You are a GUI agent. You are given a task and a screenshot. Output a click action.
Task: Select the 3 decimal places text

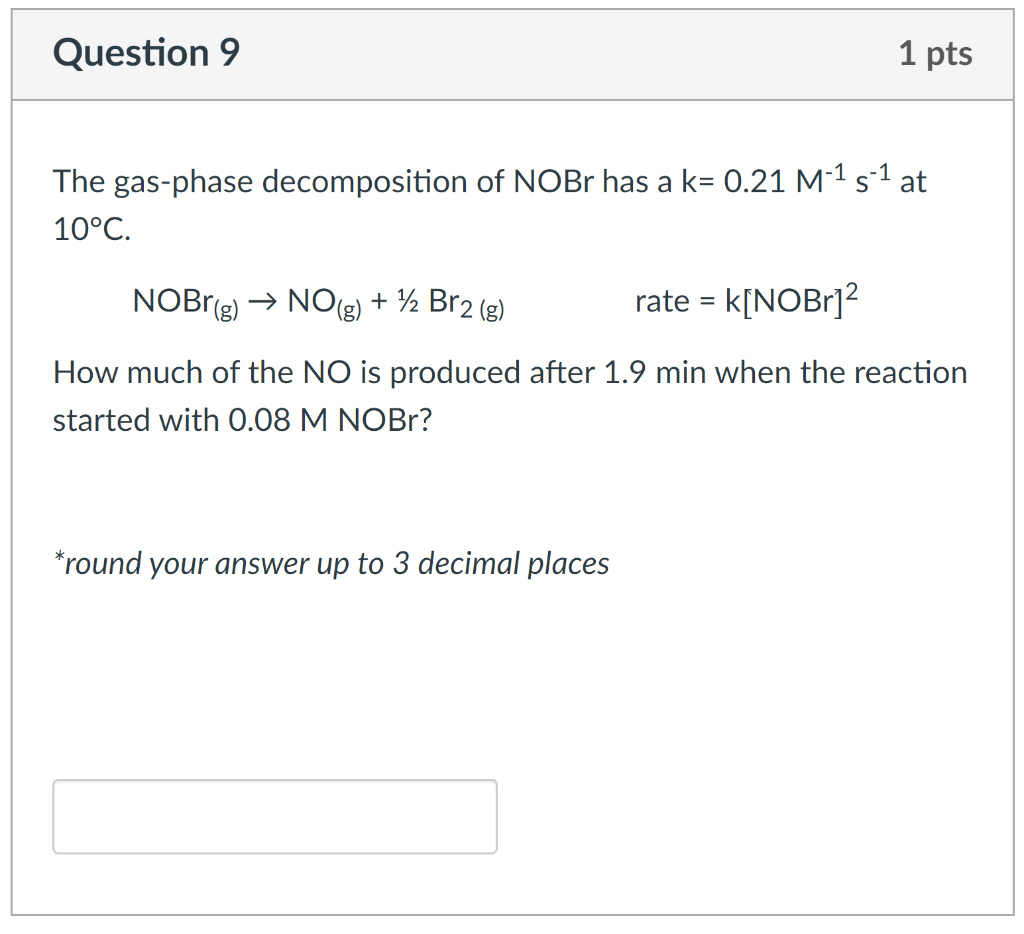tap(498, 563)
